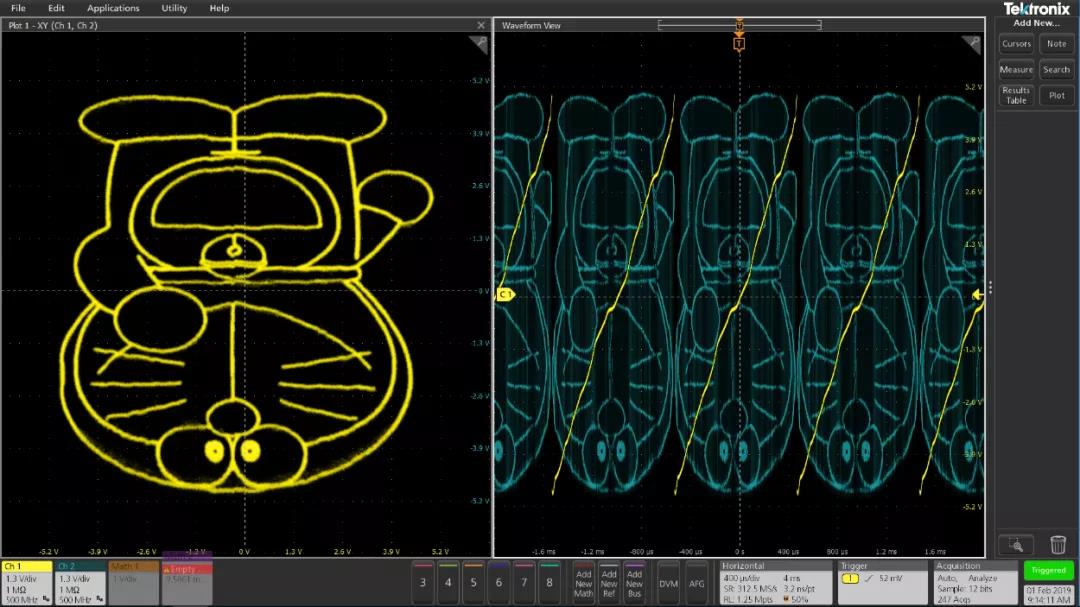This screenshot has width=1080, height=607.
Task: Open the Math 1 badge
Action: pyautogui.click(x=134, y=583)
